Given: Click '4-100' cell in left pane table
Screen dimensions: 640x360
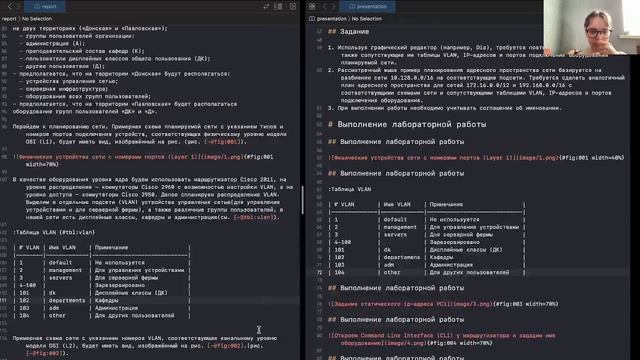Looking at the screenshot, I should pos(28,285).
